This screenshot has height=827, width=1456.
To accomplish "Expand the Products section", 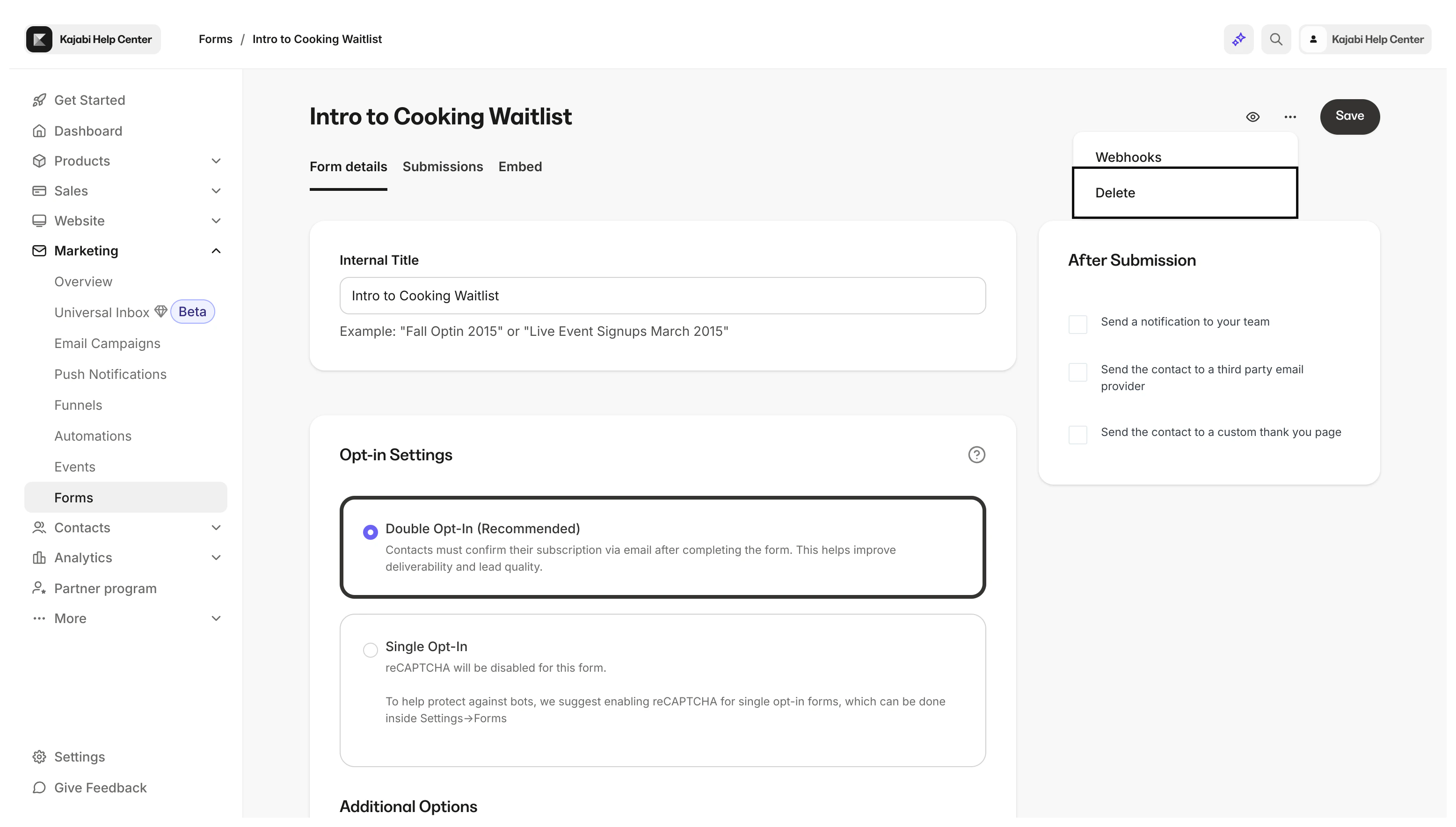I will (x=216, y=161).
